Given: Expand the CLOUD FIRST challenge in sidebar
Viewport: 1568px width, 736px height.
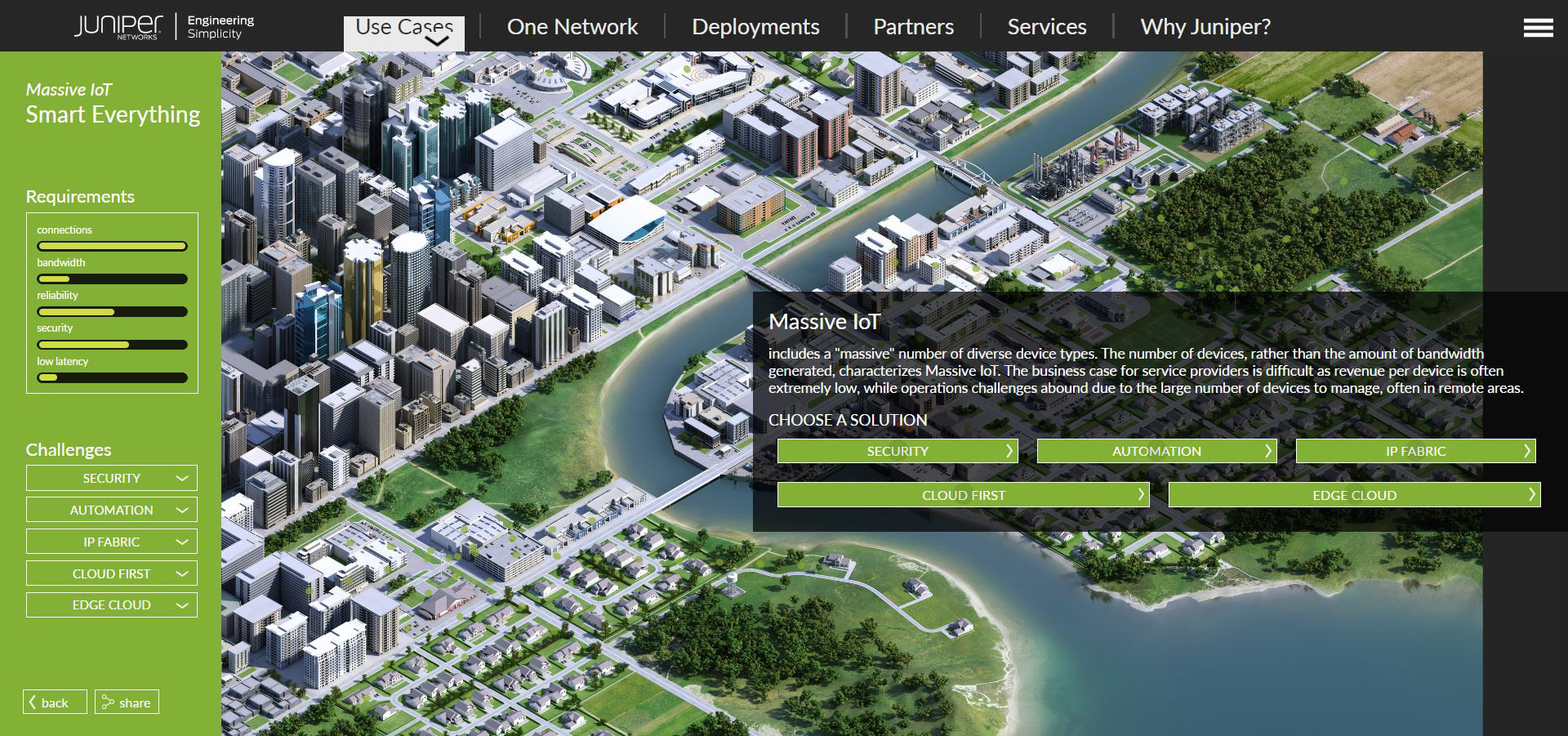Looking at the screenshot, I should click(x=112, y=573).
